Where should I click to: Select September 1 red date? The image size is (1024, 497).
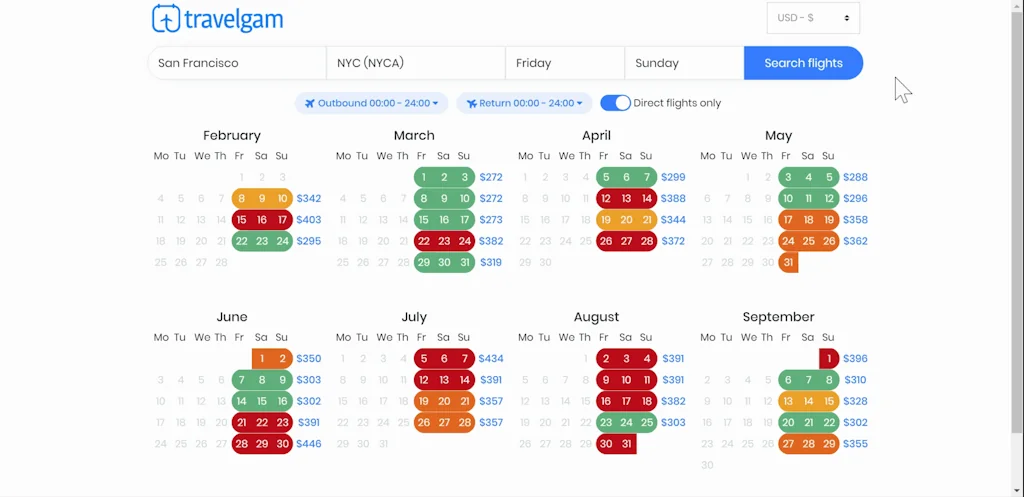(829, 359)
